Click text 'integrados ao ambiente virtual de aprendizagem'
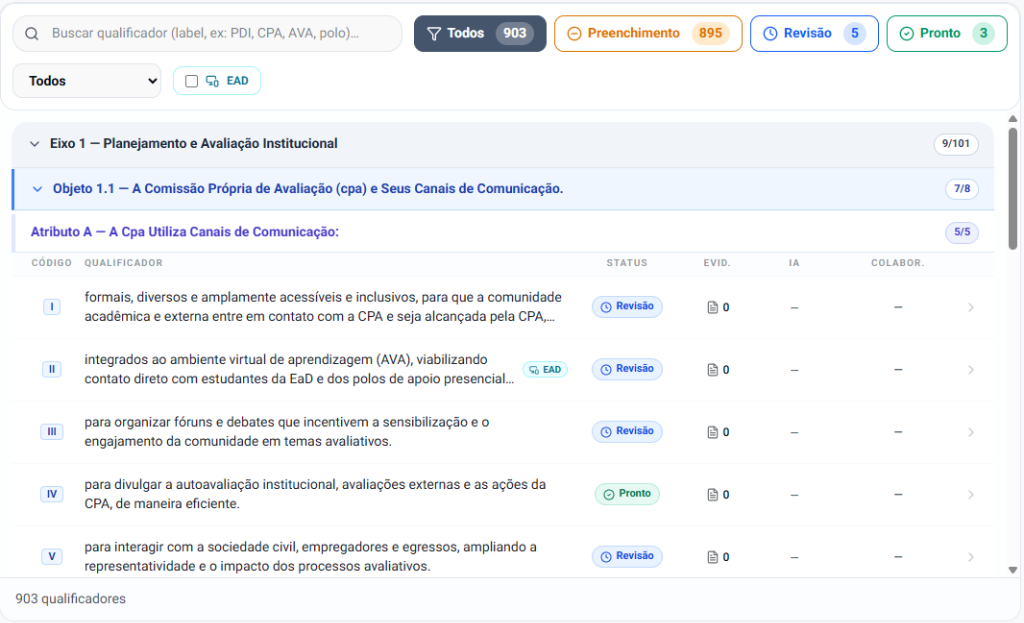1024x623 pixels. click(x=229, y=360)
